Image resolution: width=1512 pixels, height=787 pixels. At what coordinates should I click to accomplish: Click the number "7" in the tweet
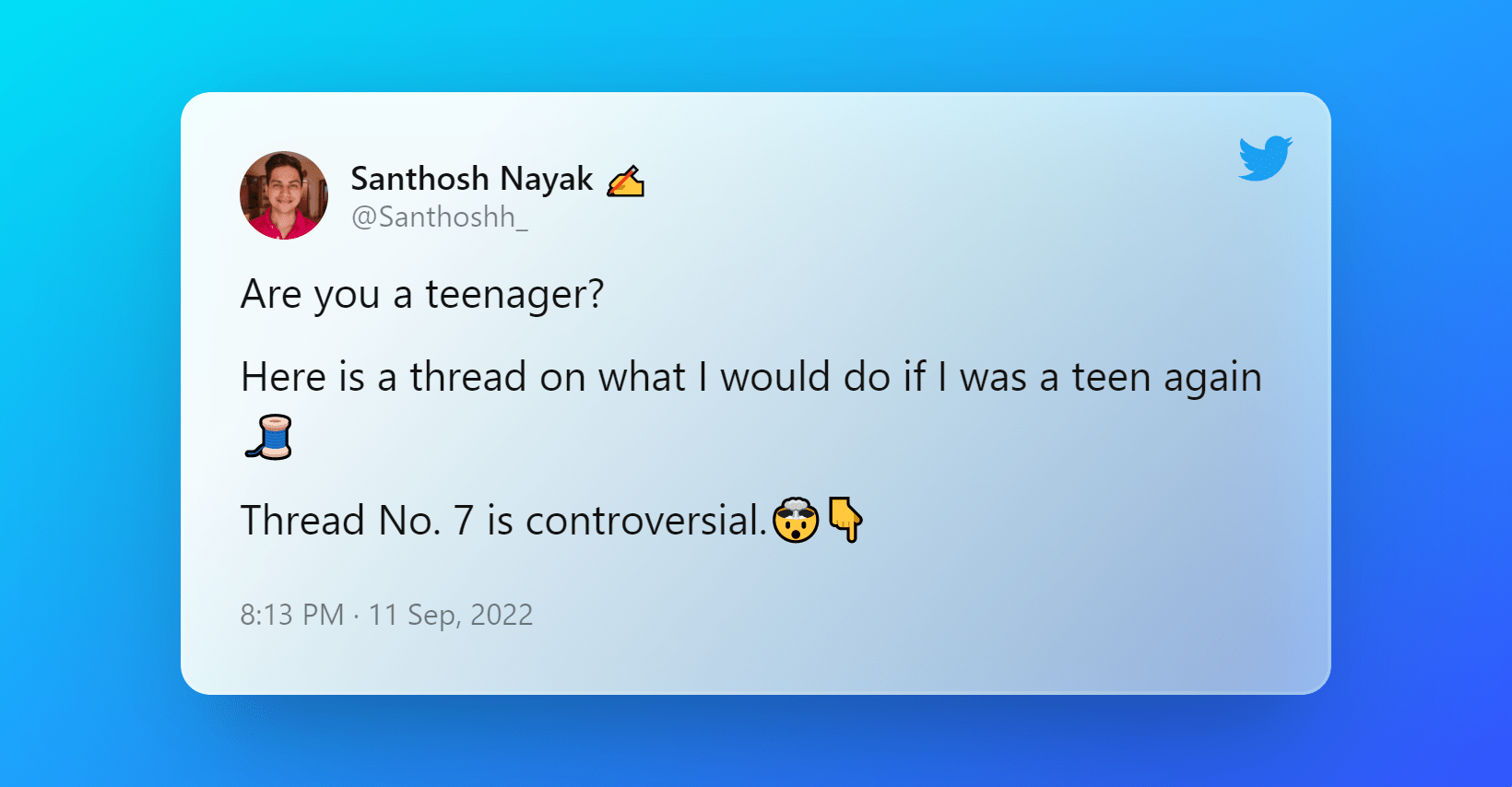[x=463, y=522]
